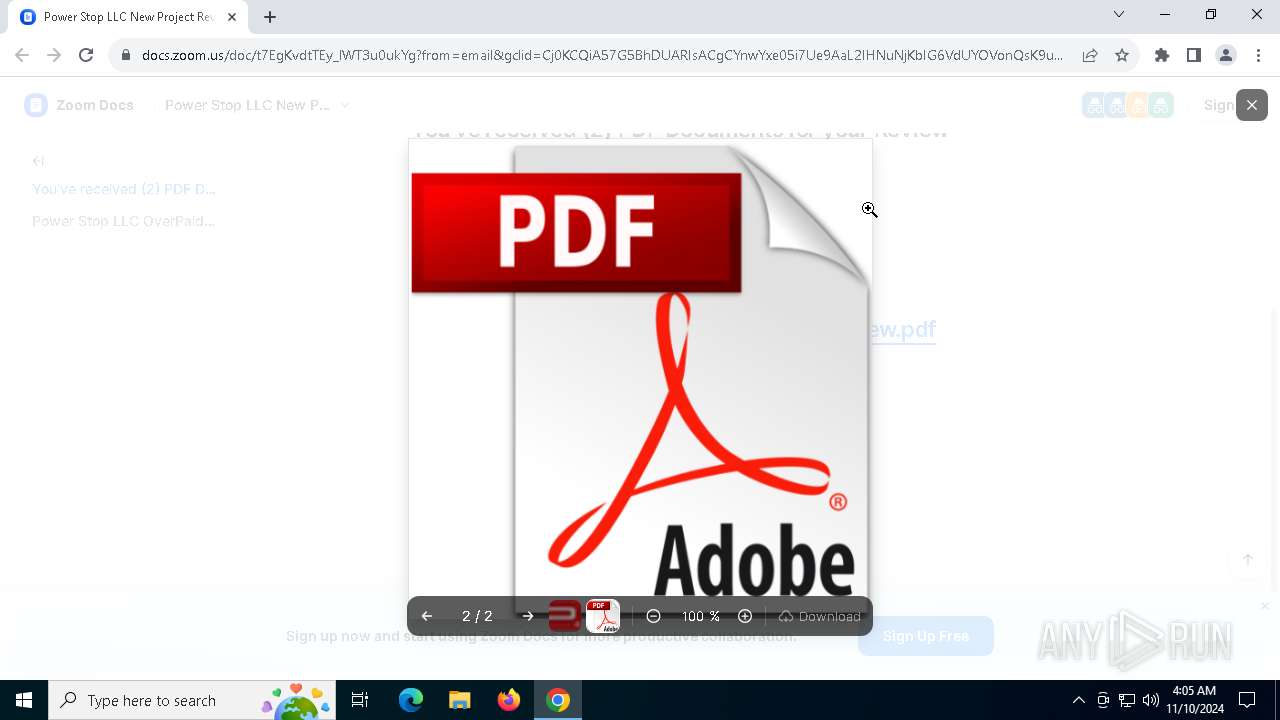
Task: Switch to Chrome on the taskbar
Action: pos(558,700)
